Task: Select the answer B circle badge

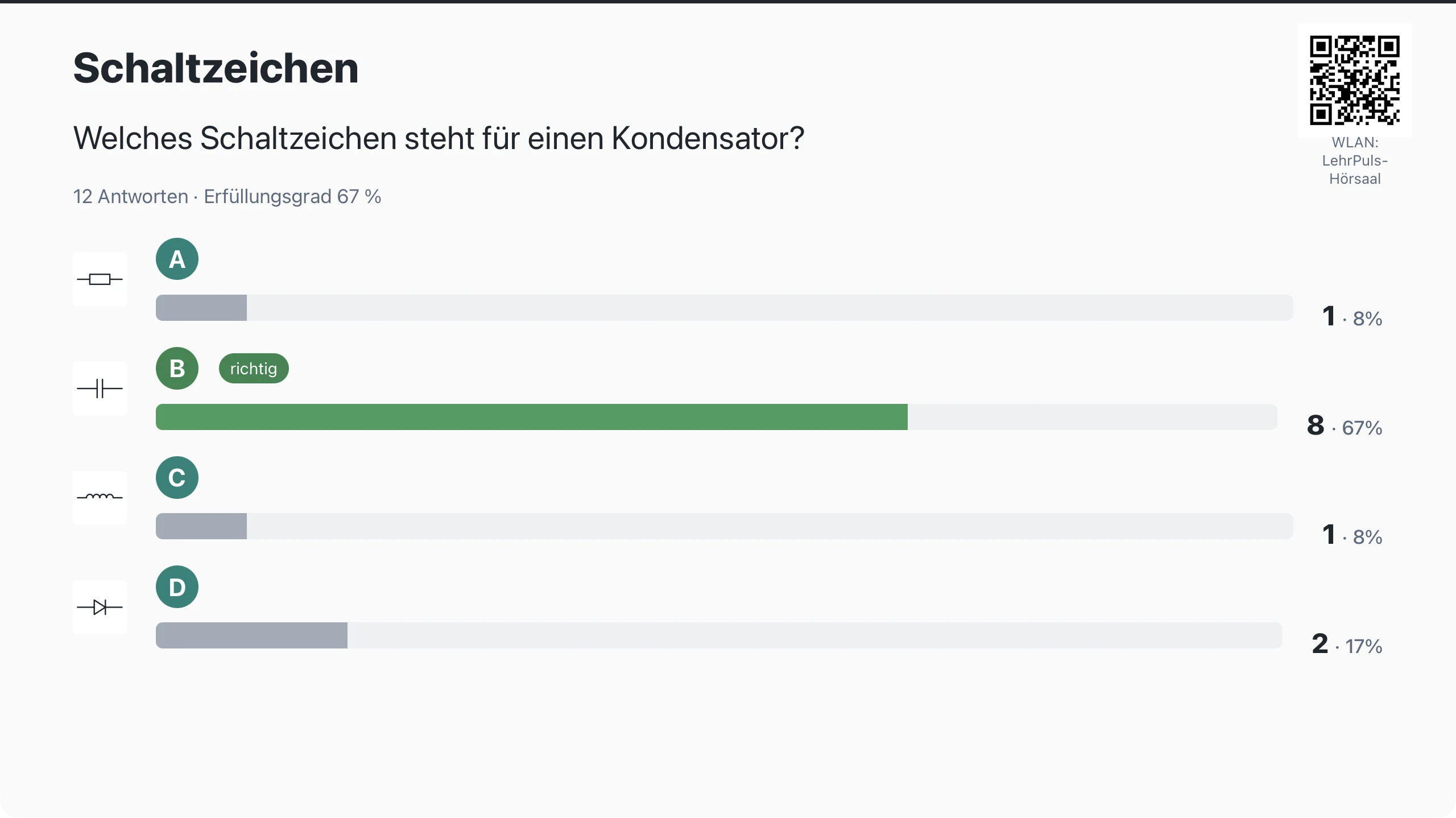Action: [177, 368]
